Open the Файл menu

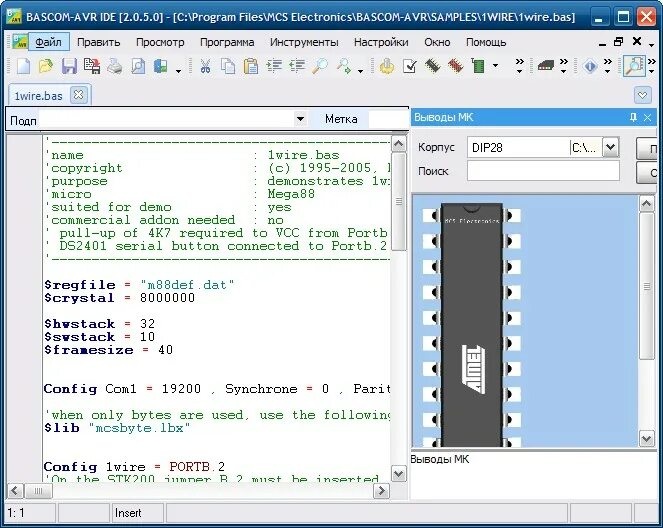tap(48, 42)
